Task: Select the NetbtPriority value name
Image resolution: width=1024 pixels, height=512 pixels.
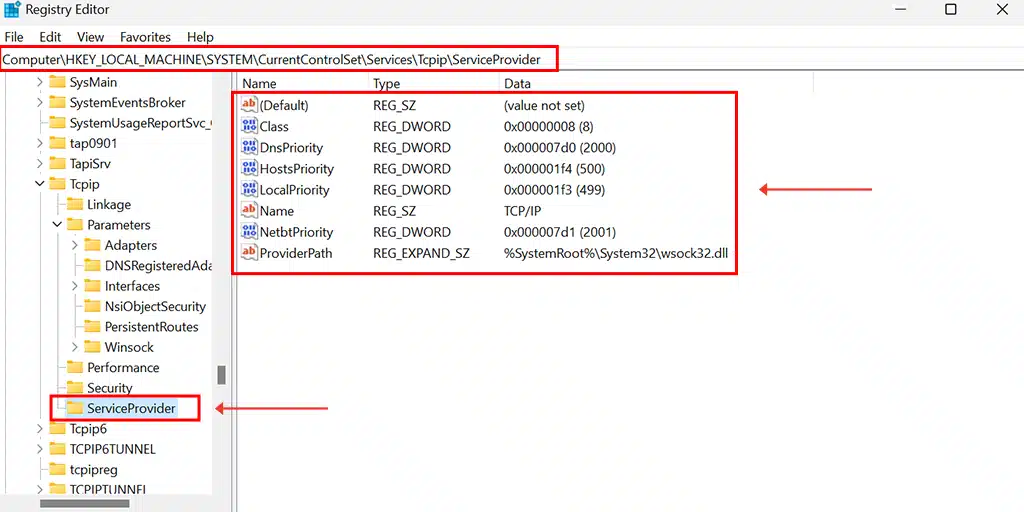Action: click(296, 232)
